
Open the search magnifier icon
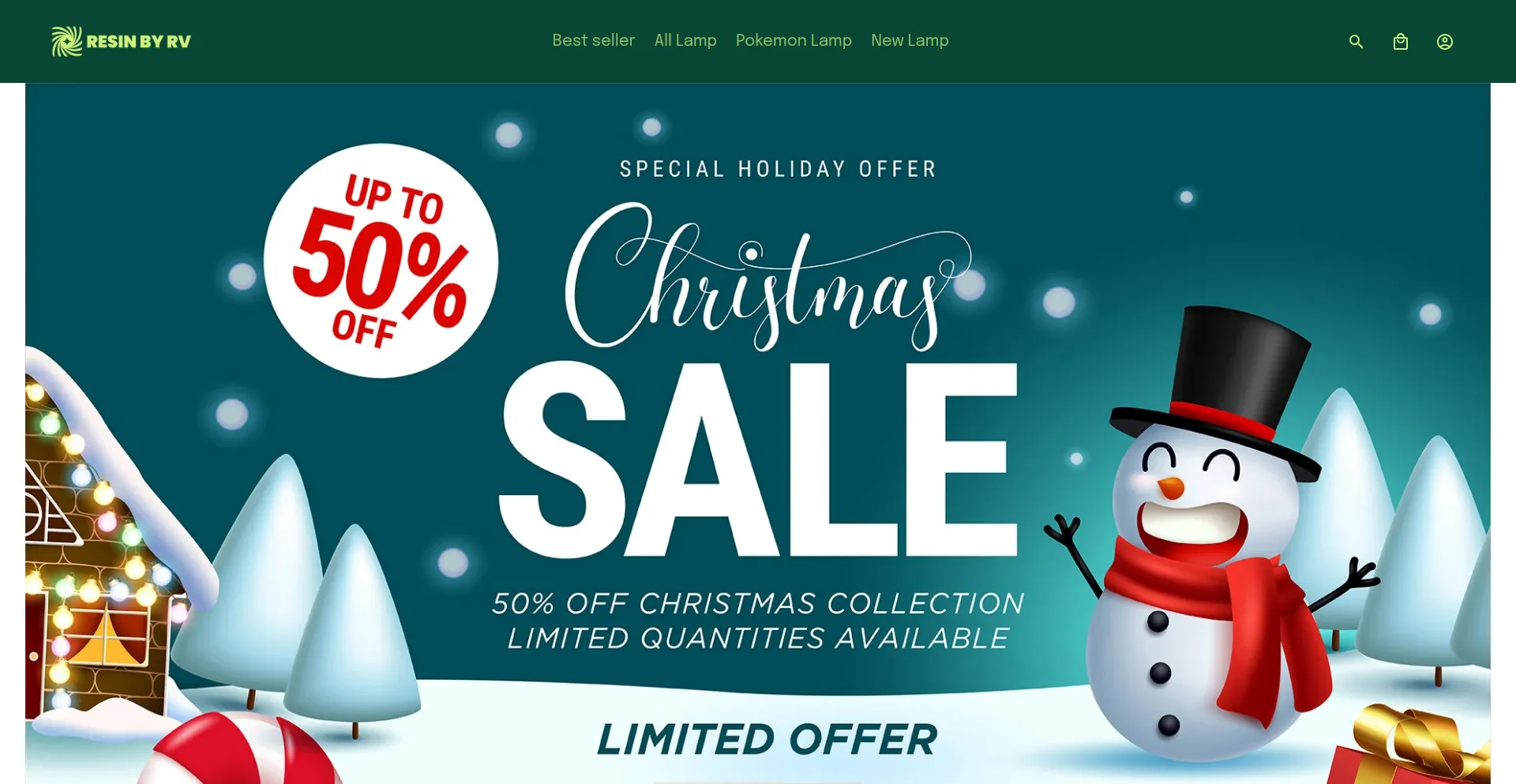pyautogui.click(x=1356, y=42)
